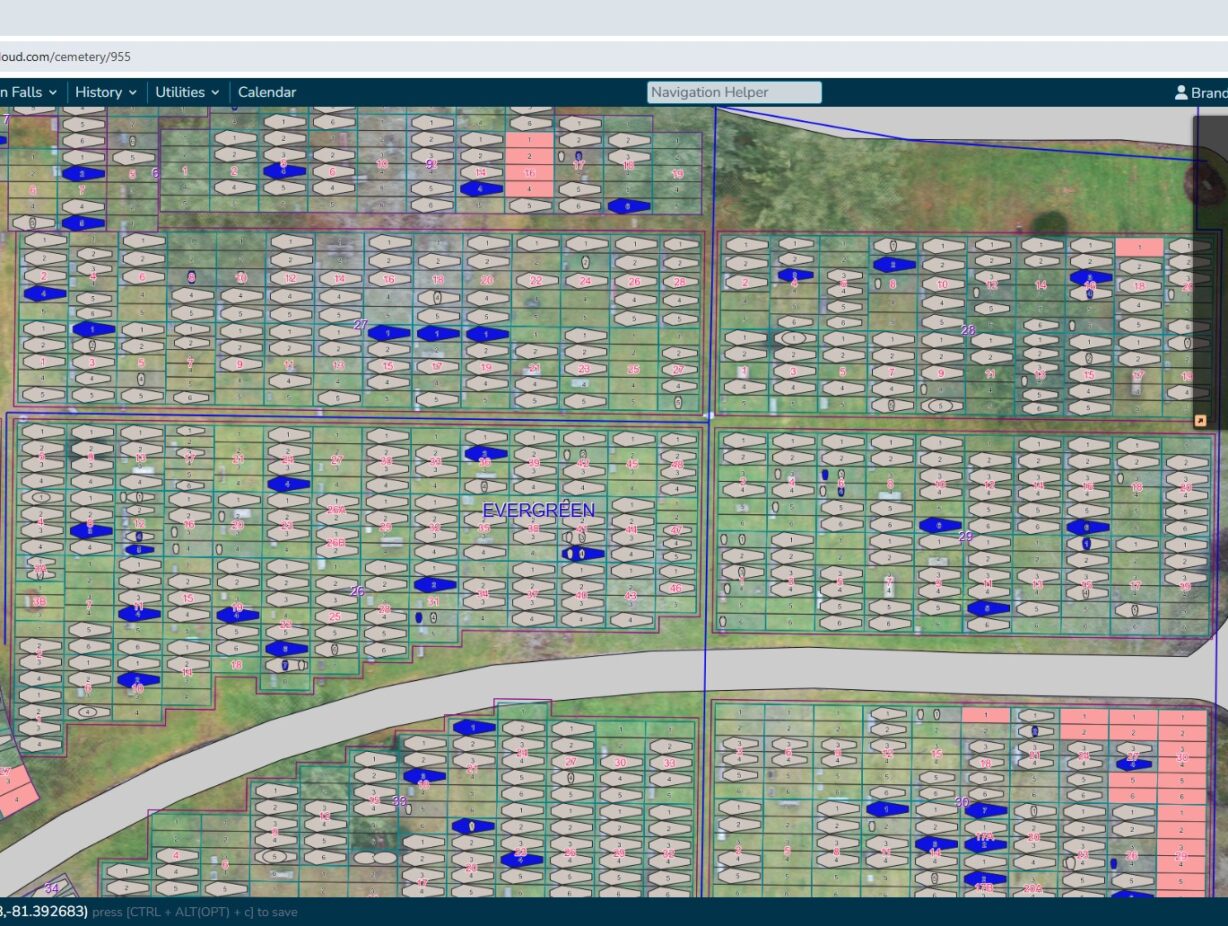Select the EVERGREEN section label on map
The width and height of the screenshot is (1228, 926).
click(539, 510)
